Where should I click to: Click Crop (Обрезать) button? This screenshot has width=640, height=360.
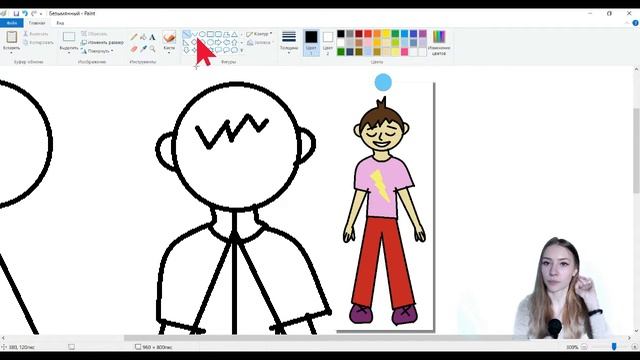pyautogui.click(x=94, y=34)
